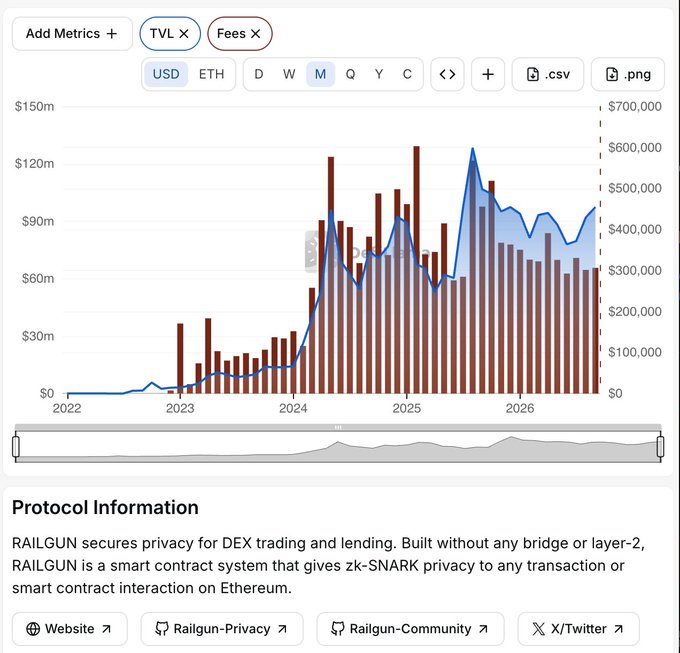
Task: Select quarterly (Q) interval
Action: (x=350, y=74)
